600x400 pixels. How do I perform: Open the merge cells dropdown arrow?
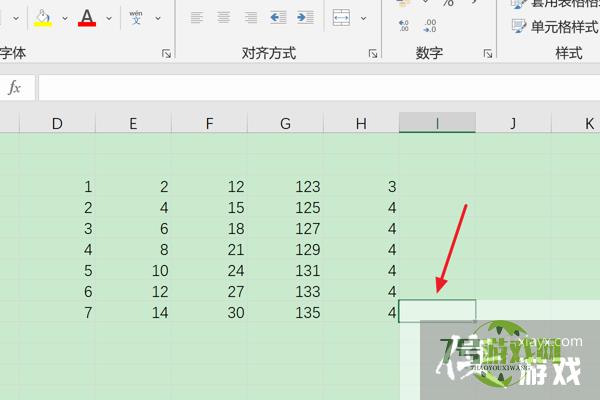tap(364, 18)
